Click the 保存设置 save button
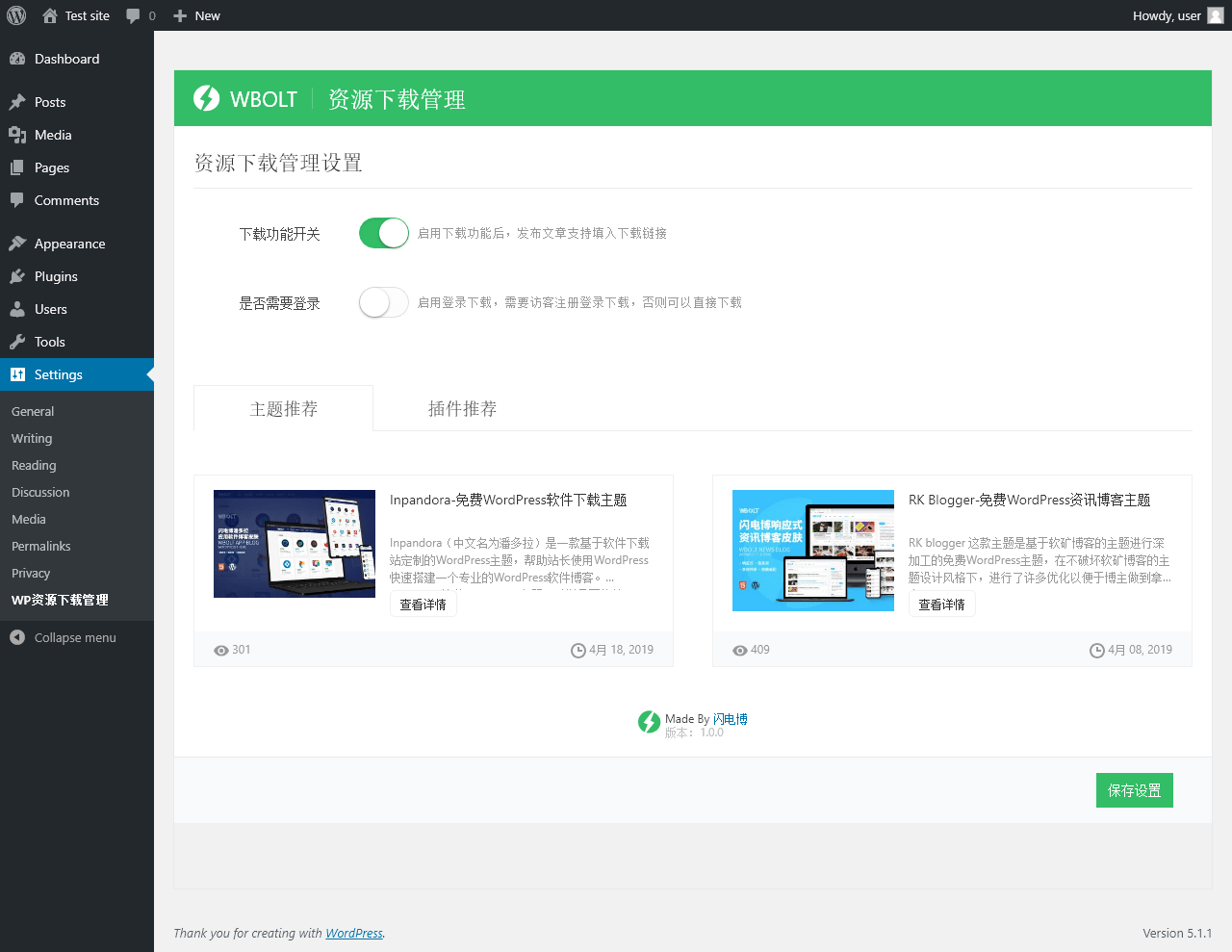This screenshot has width=1232, height=952. (1135, 790)
